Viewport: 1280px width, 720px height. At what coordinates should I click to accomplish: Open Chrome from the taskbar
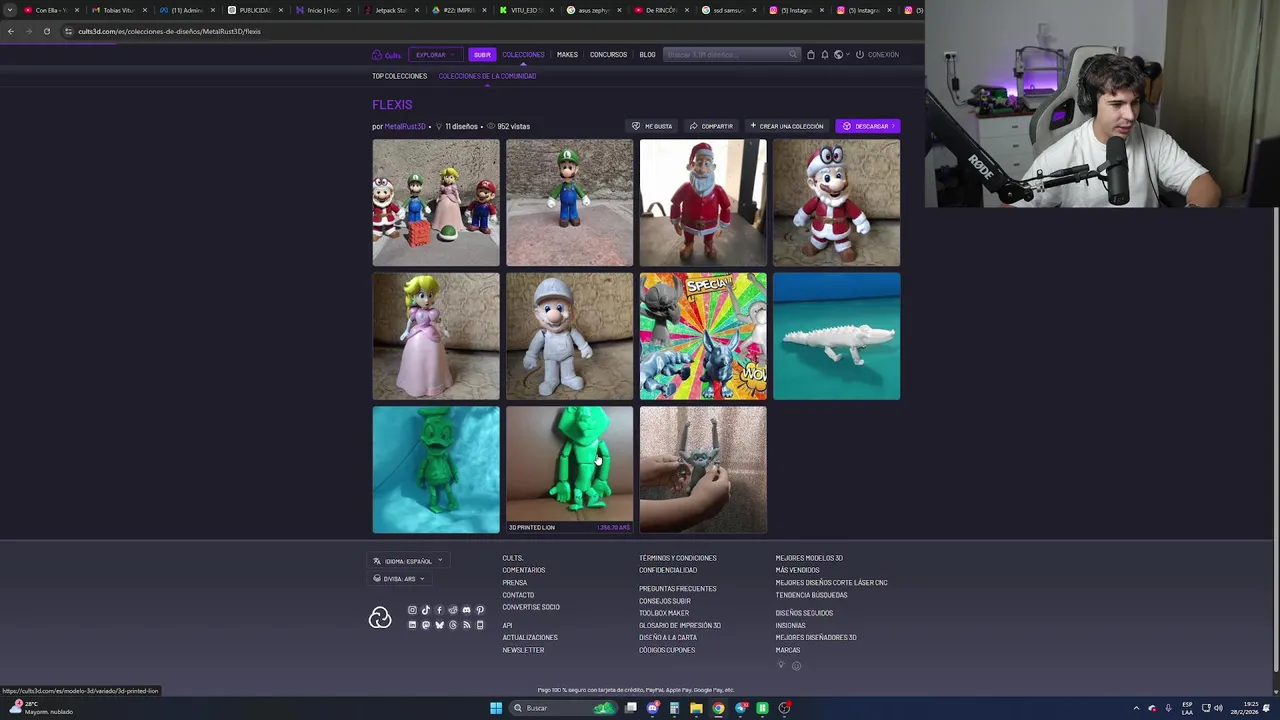click(x=718, y=708)
